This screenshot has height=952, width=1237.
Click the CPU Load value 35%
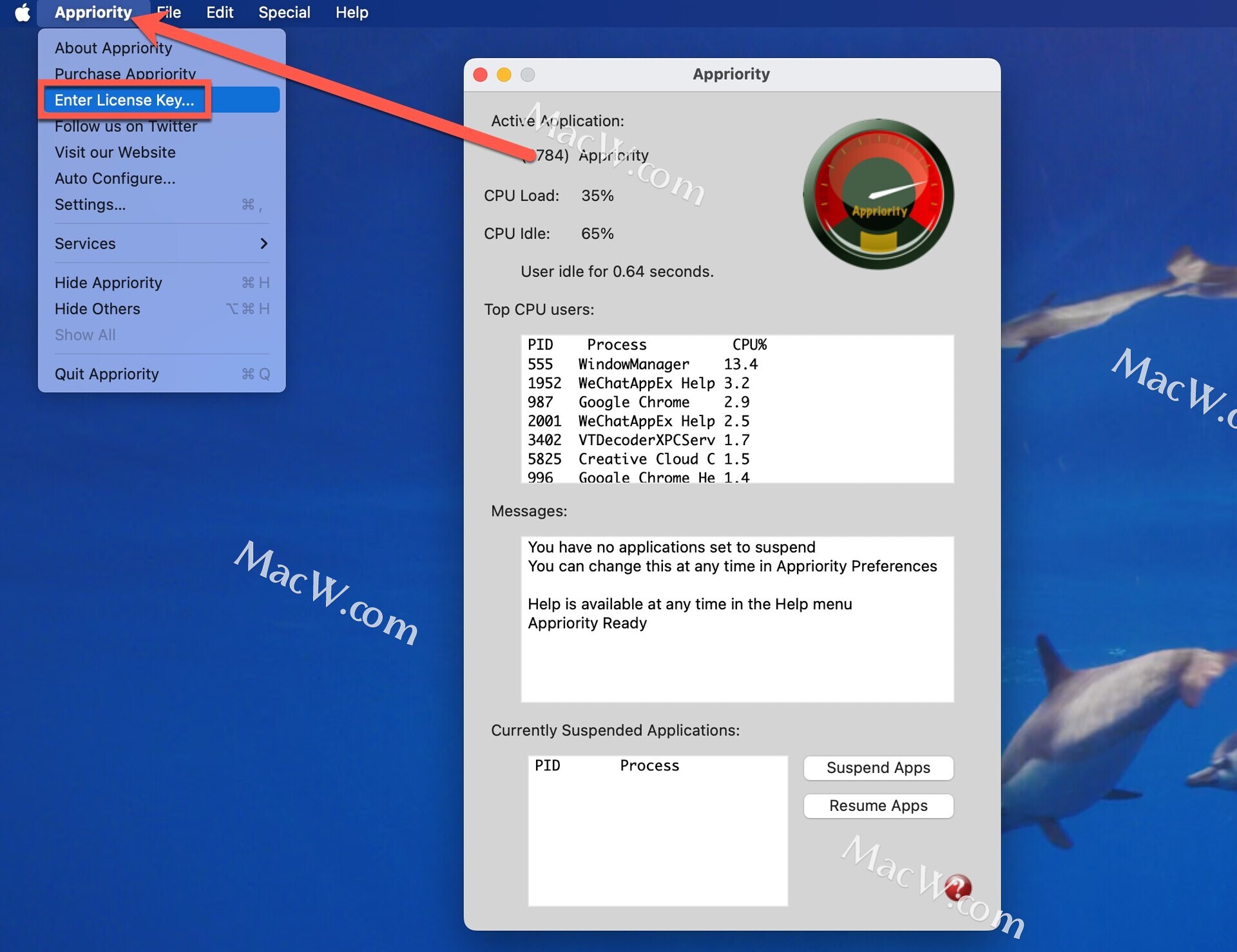(x=597, y=195)
